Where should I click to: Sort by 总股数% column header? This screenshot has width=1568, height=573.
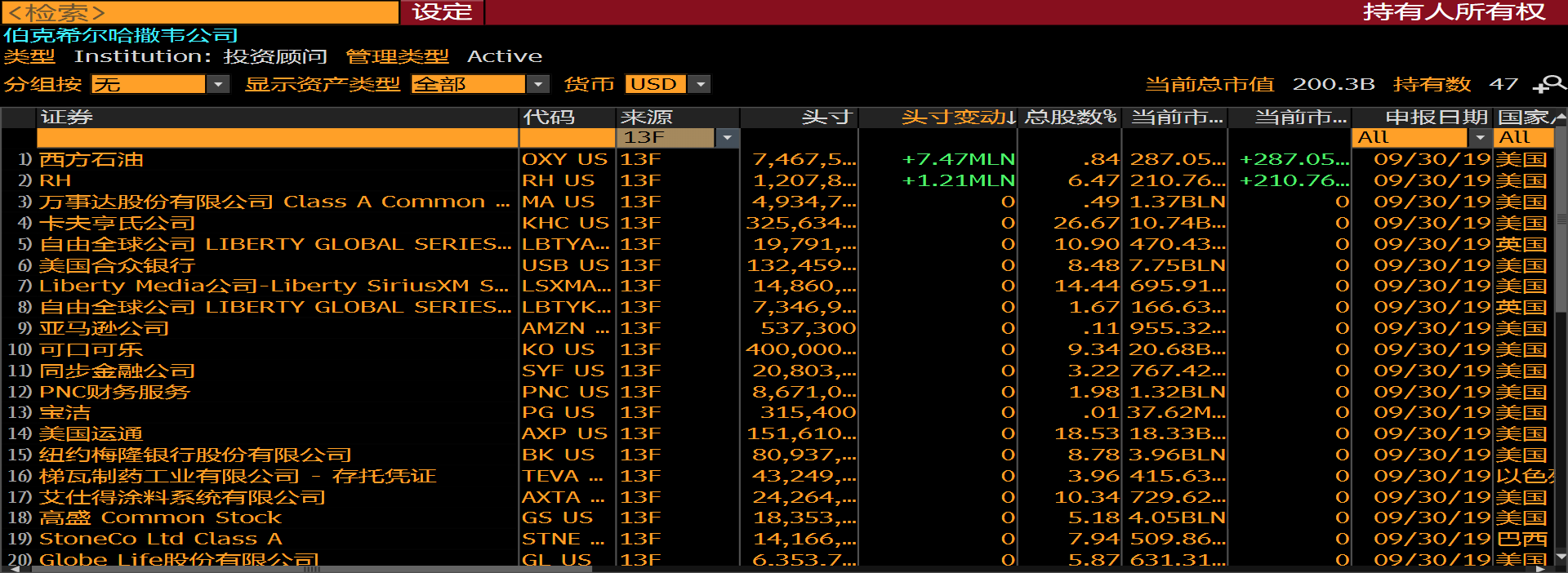click(1070, 118)
